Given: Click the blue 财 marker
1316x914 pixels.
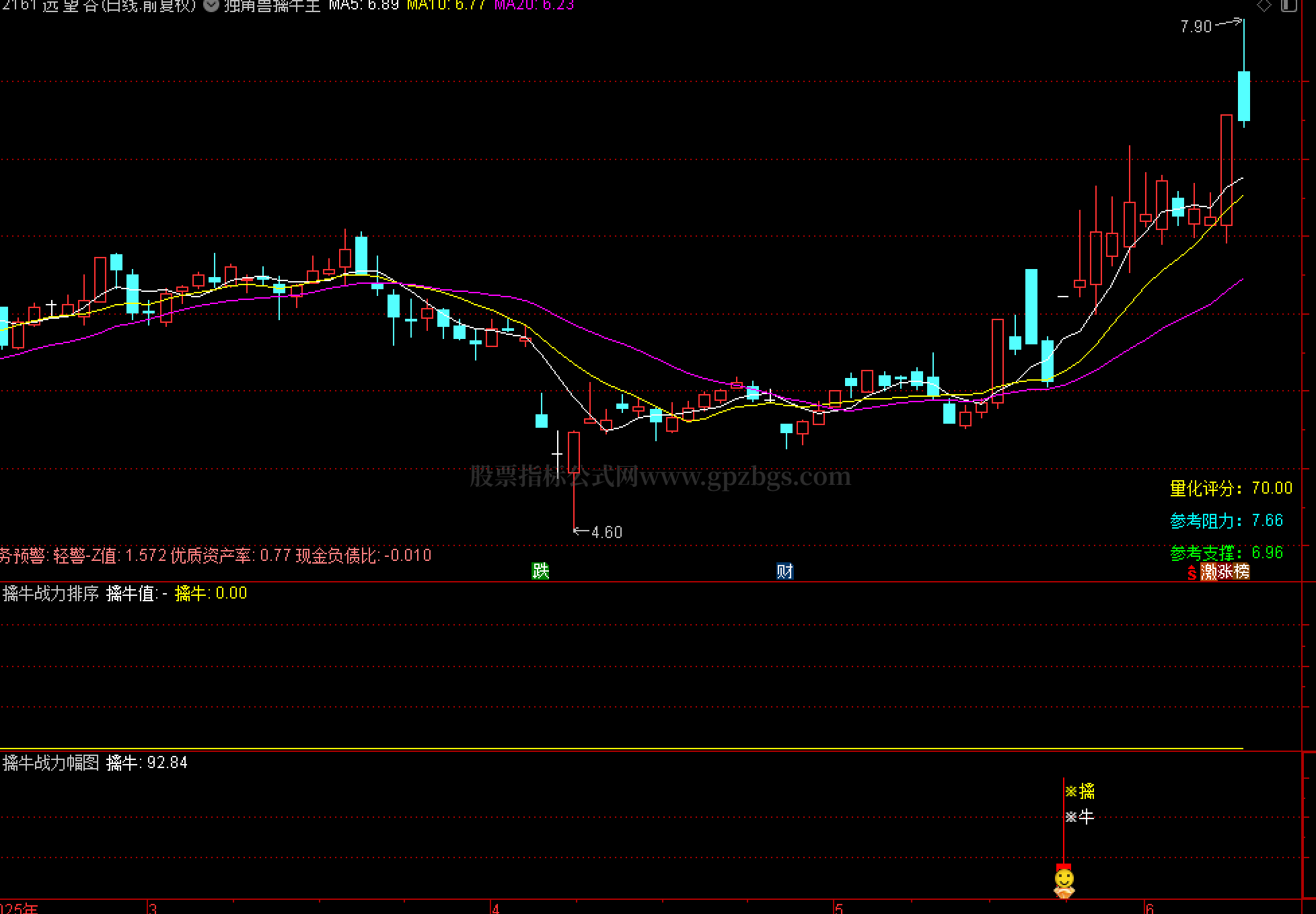Looking at the screenshot, I should tap(784, 571).
